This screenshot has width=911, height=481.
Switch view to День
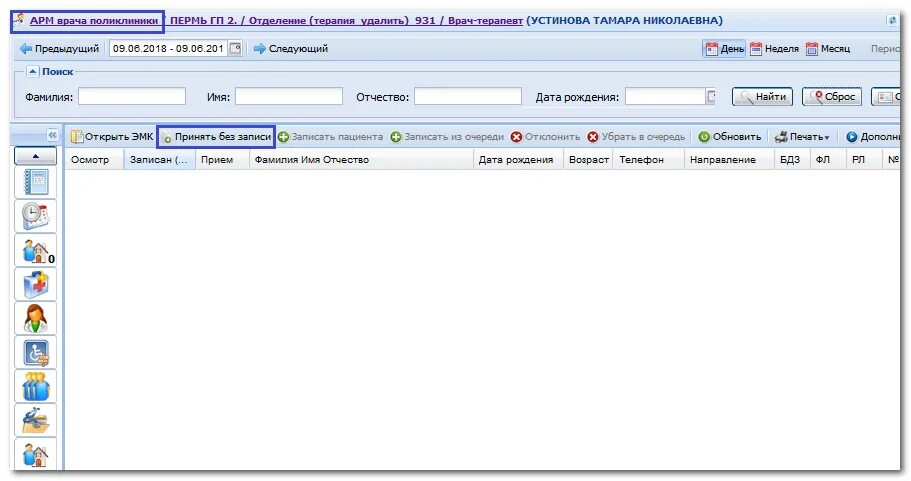click(724, 49)
